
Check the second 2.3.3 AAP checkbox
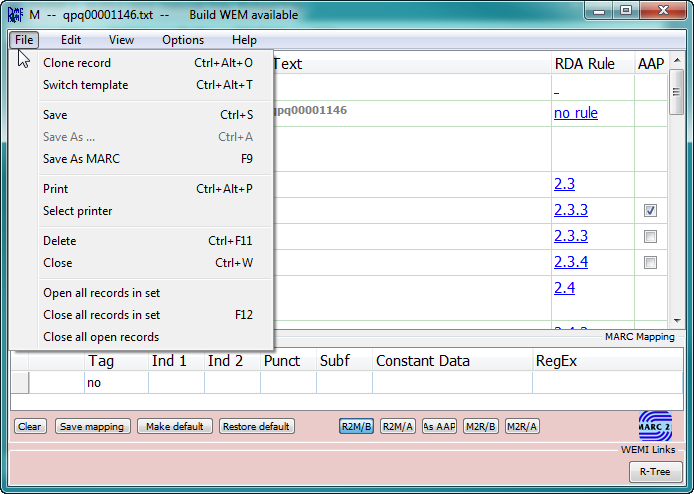pyautogui.click(x=650, y=236)
